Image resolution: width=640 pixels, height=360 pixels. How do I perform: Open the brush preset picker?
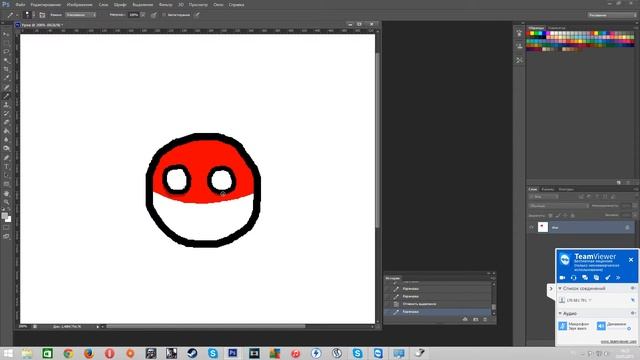(28, 15)
